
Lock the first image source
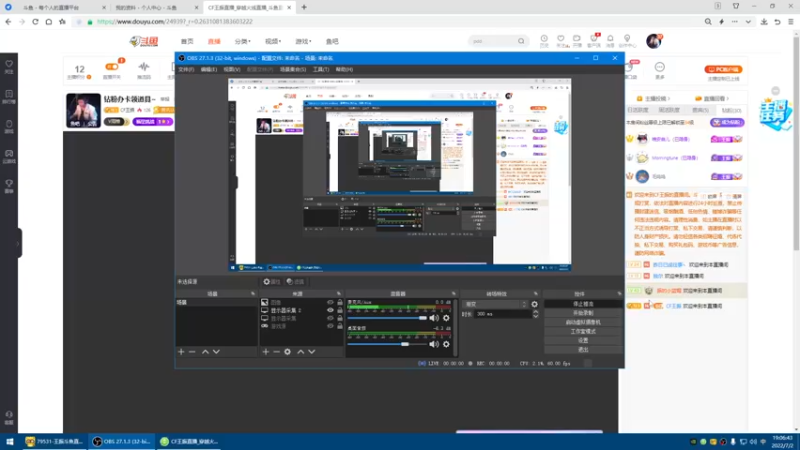(340, 303)
